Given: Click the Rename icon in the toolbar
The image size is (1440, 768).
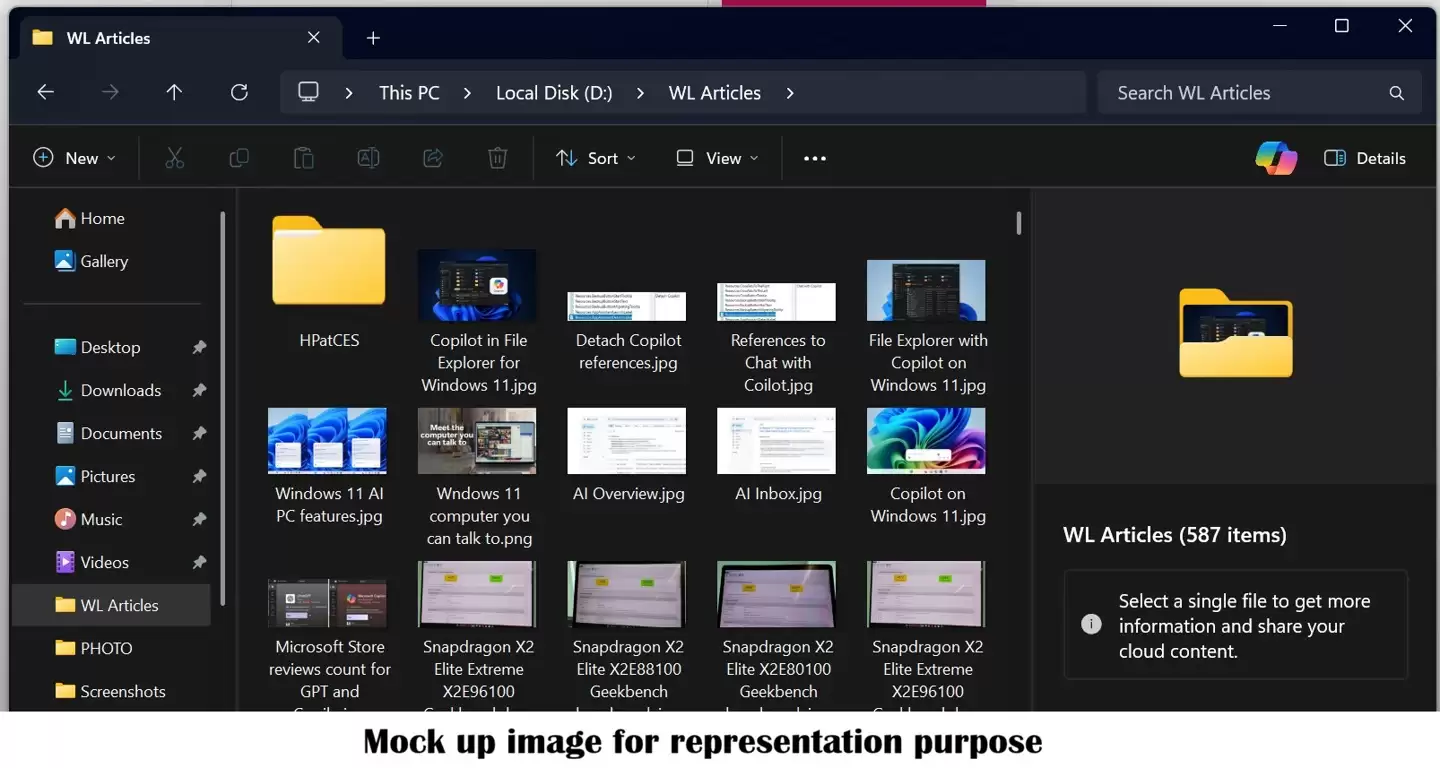Looking at the screenshot, I should (x=368, y=157).
